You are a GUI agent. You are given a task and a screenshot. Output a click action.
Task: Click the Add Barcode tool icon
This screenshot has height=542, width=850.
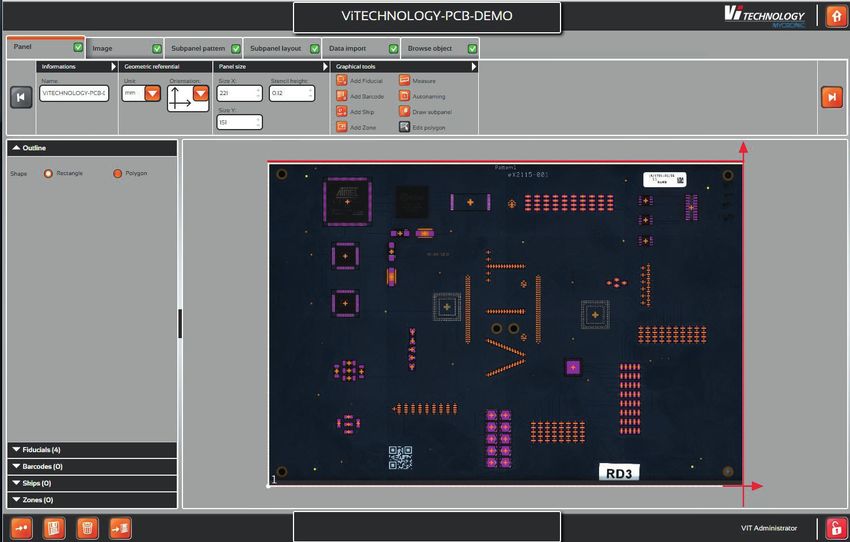[x=342, y=96]
